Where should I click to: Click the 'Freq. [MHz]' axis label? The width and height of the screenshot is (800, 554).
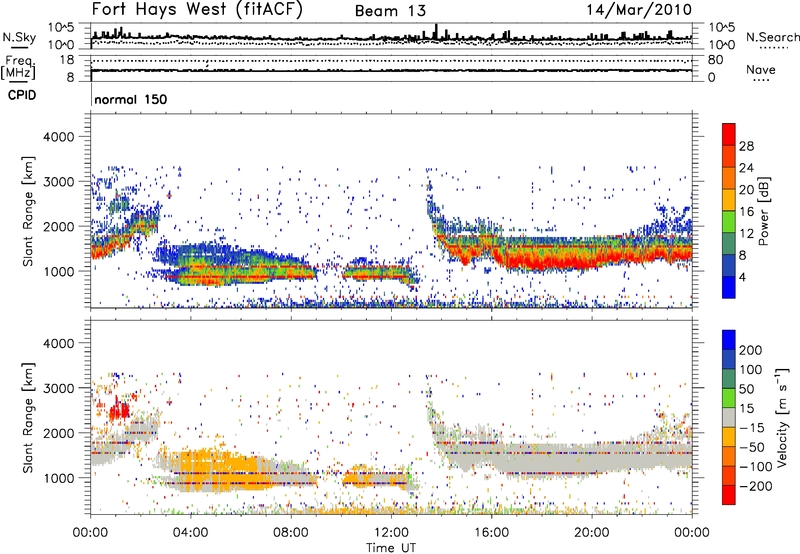pyautogui.click(x=18, y=68)
